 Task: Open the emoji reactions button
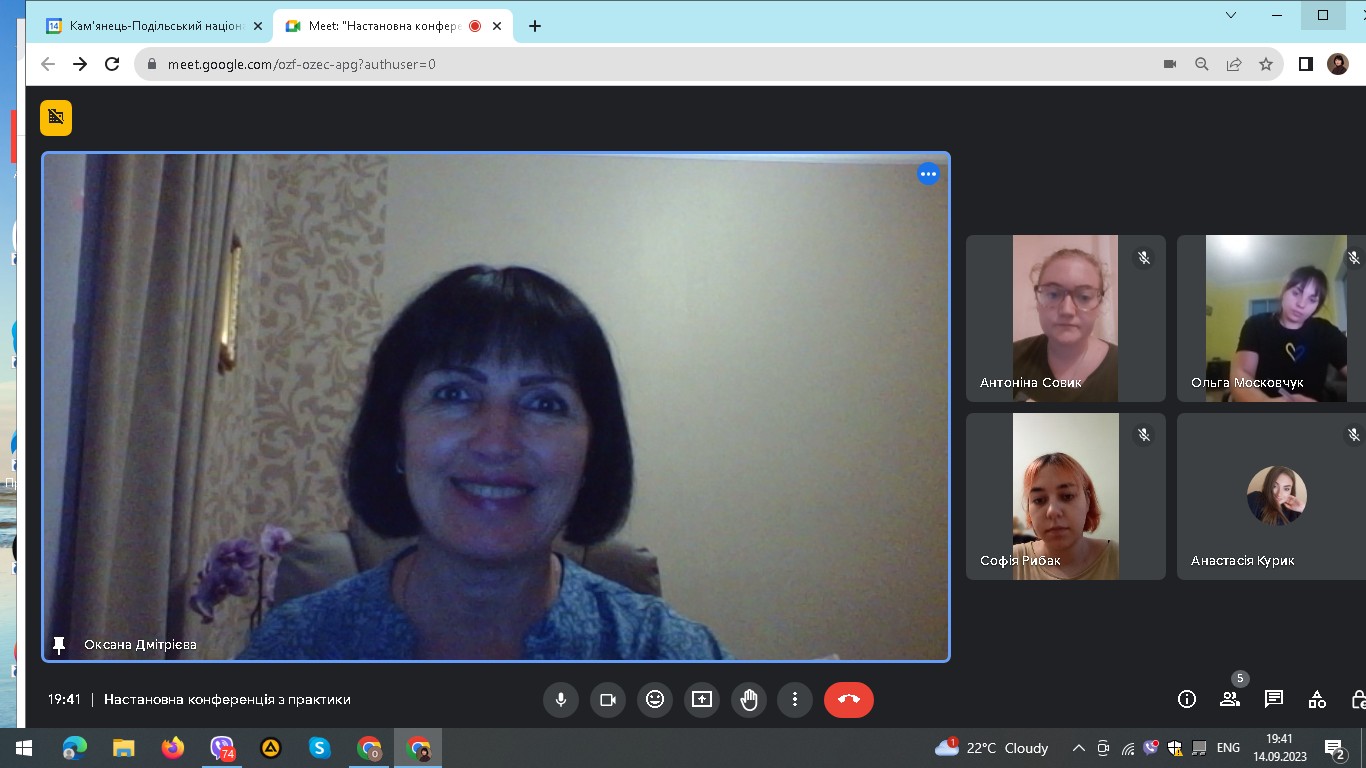coord(655,700)
